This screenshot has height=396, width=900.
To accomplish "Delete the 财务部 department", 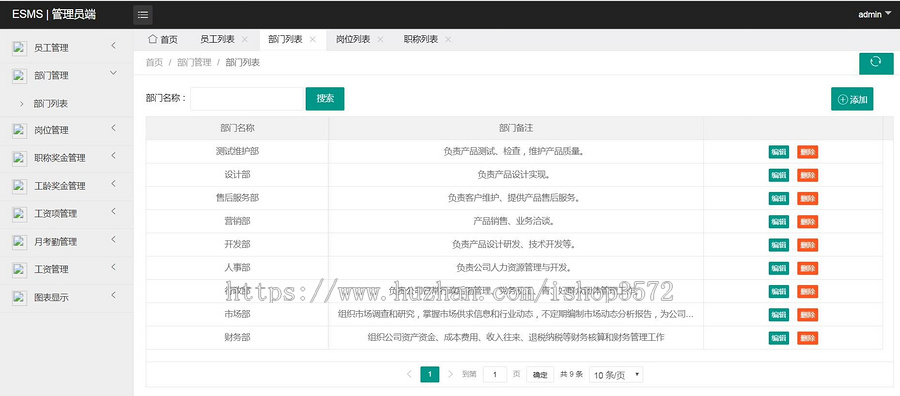I will (x=808, y=338).
